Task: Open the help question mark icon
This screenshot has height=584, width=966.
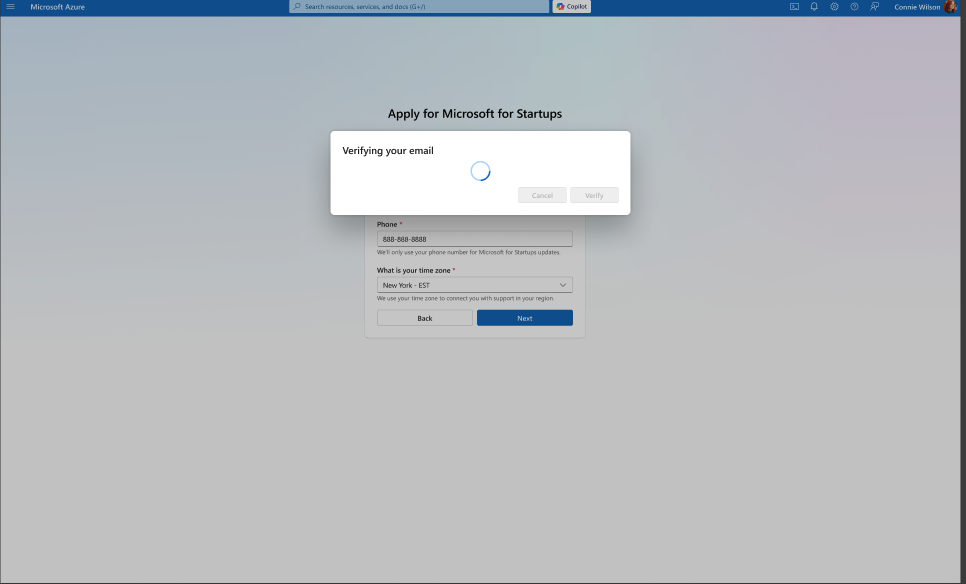Action: pos(854,7)
